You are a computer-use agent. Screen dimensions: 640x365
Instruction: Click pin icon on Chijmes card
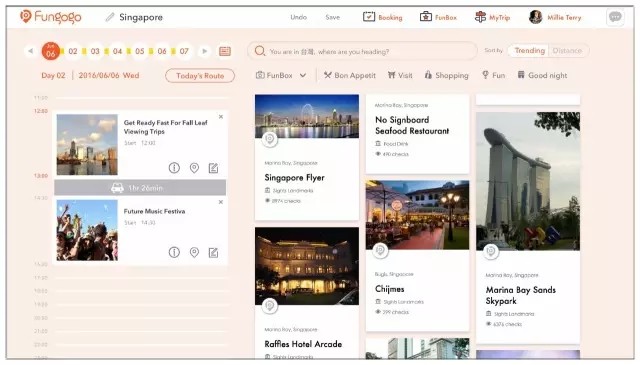click(380, 250)
